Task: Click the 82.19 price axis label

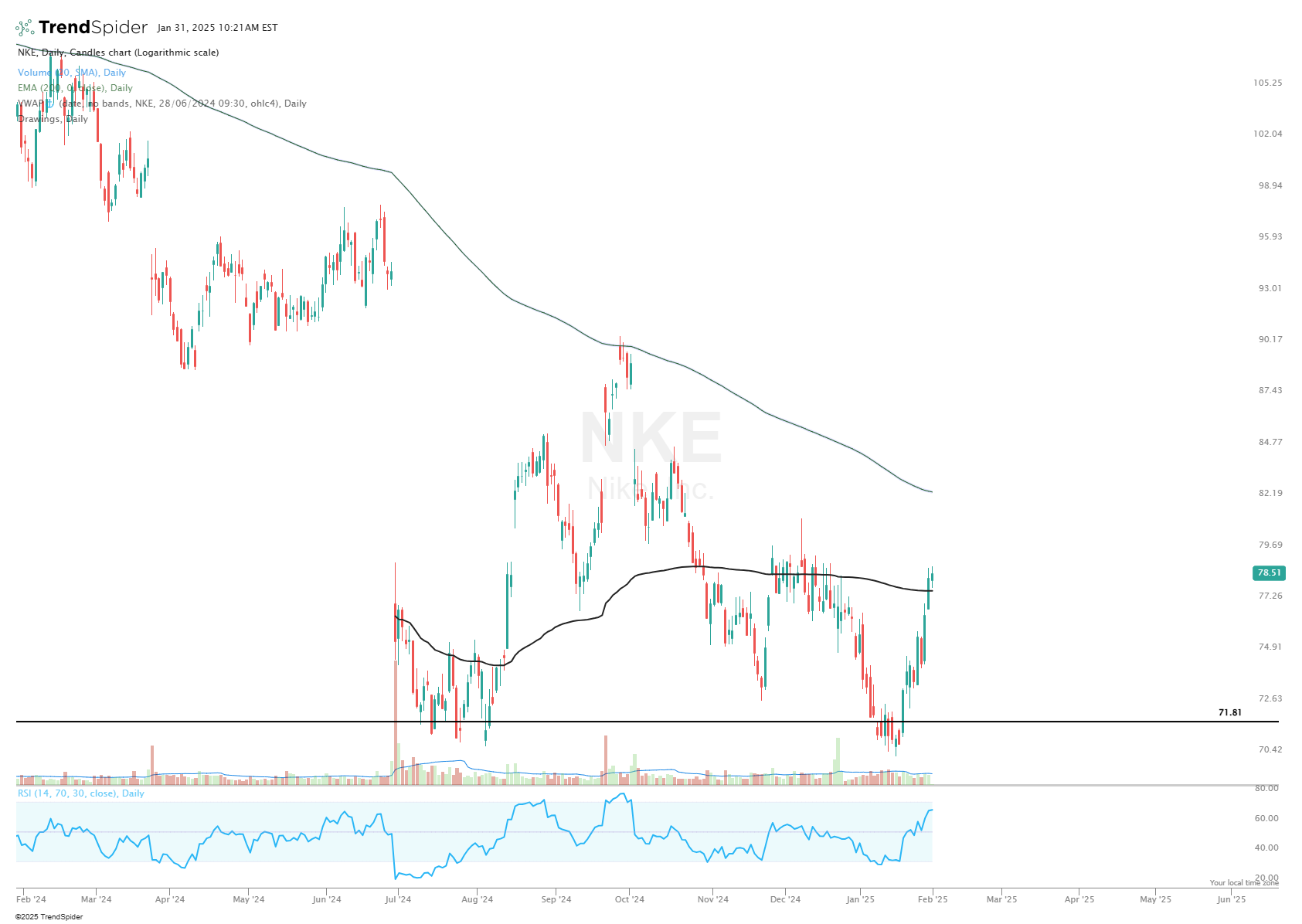Action: click(x=1270, y=493)
